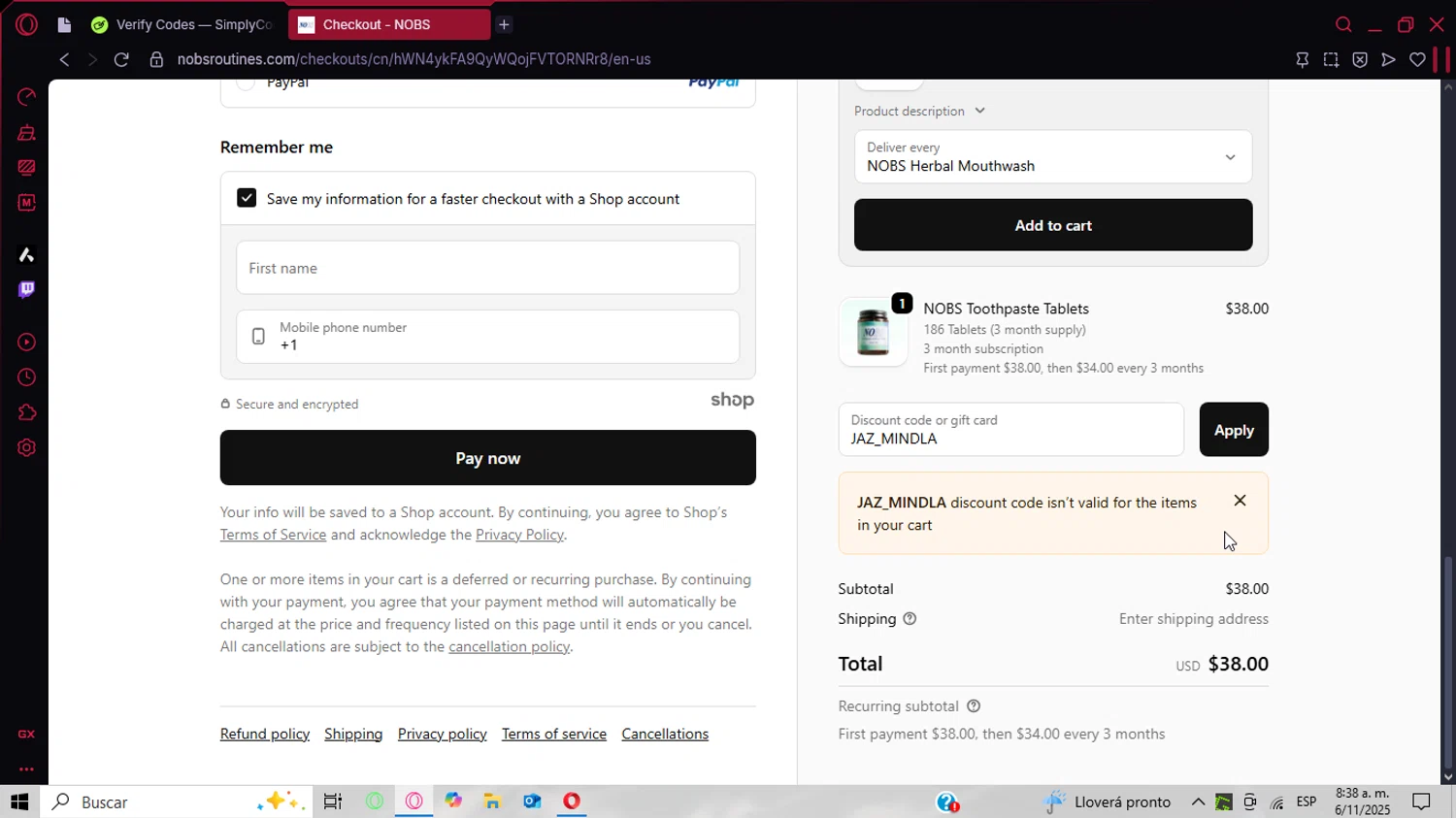The height and width of the screenshot is (818, 1456).
Task: Show hidden system tray icons
Action: 1198,802
